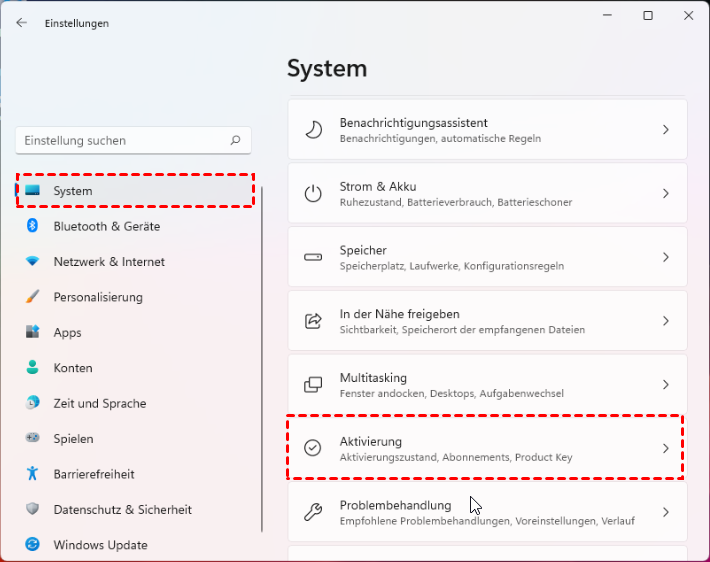Click the search magnifier icon
Image resolution: width=710 pixels, height=562 pixels.
235,141
